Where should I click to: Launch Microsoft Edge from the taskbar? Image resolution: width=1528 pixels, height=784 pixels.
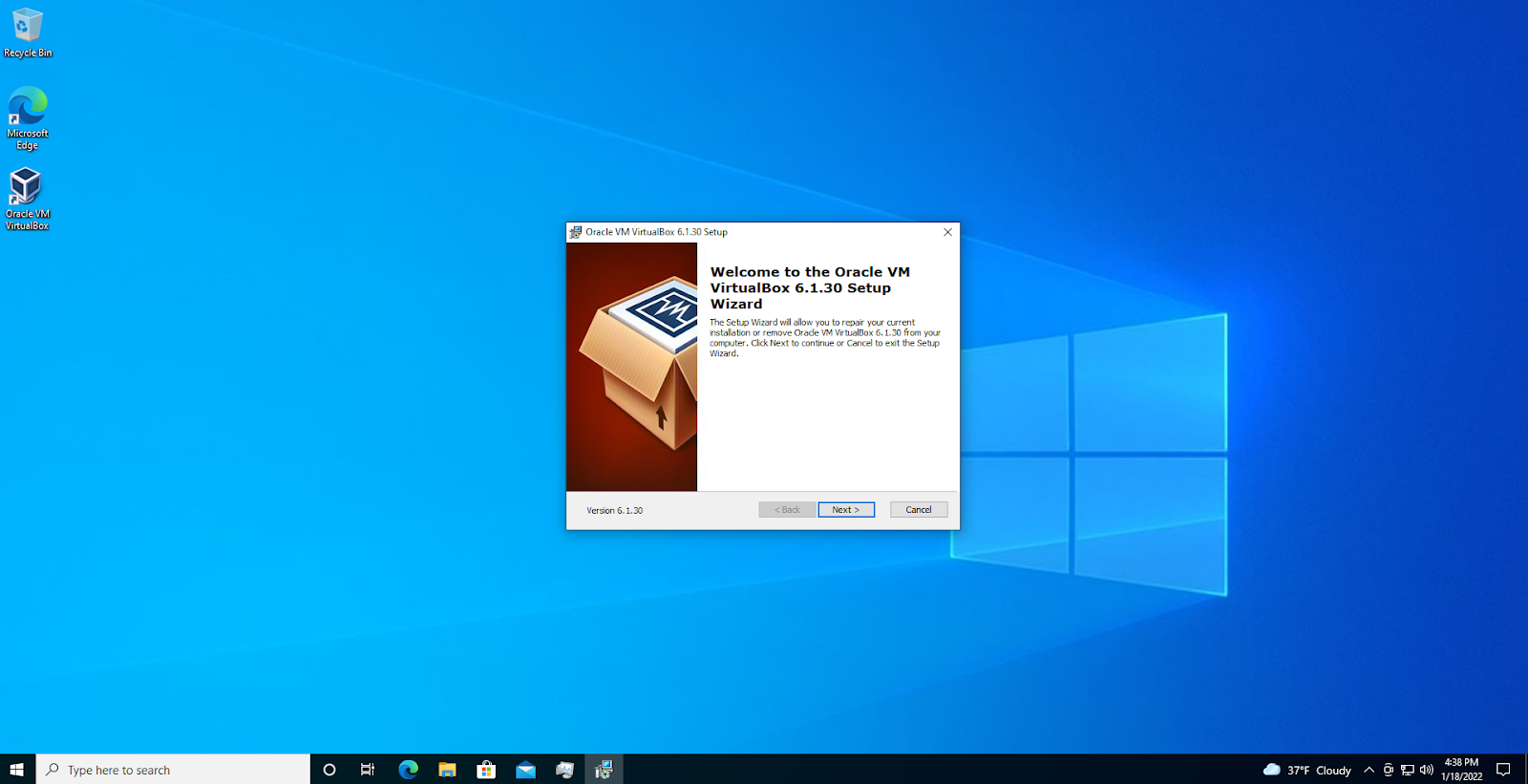408,770
